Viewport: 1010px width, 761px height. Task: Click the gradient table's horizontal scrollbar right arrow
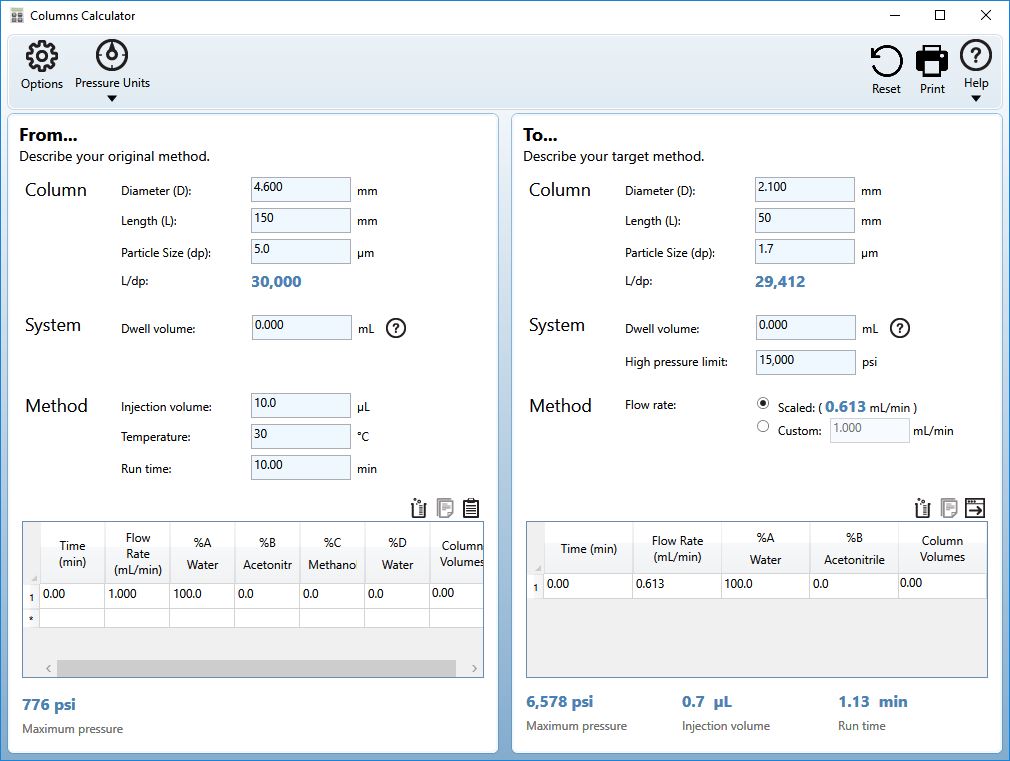(x=475, y=666)
